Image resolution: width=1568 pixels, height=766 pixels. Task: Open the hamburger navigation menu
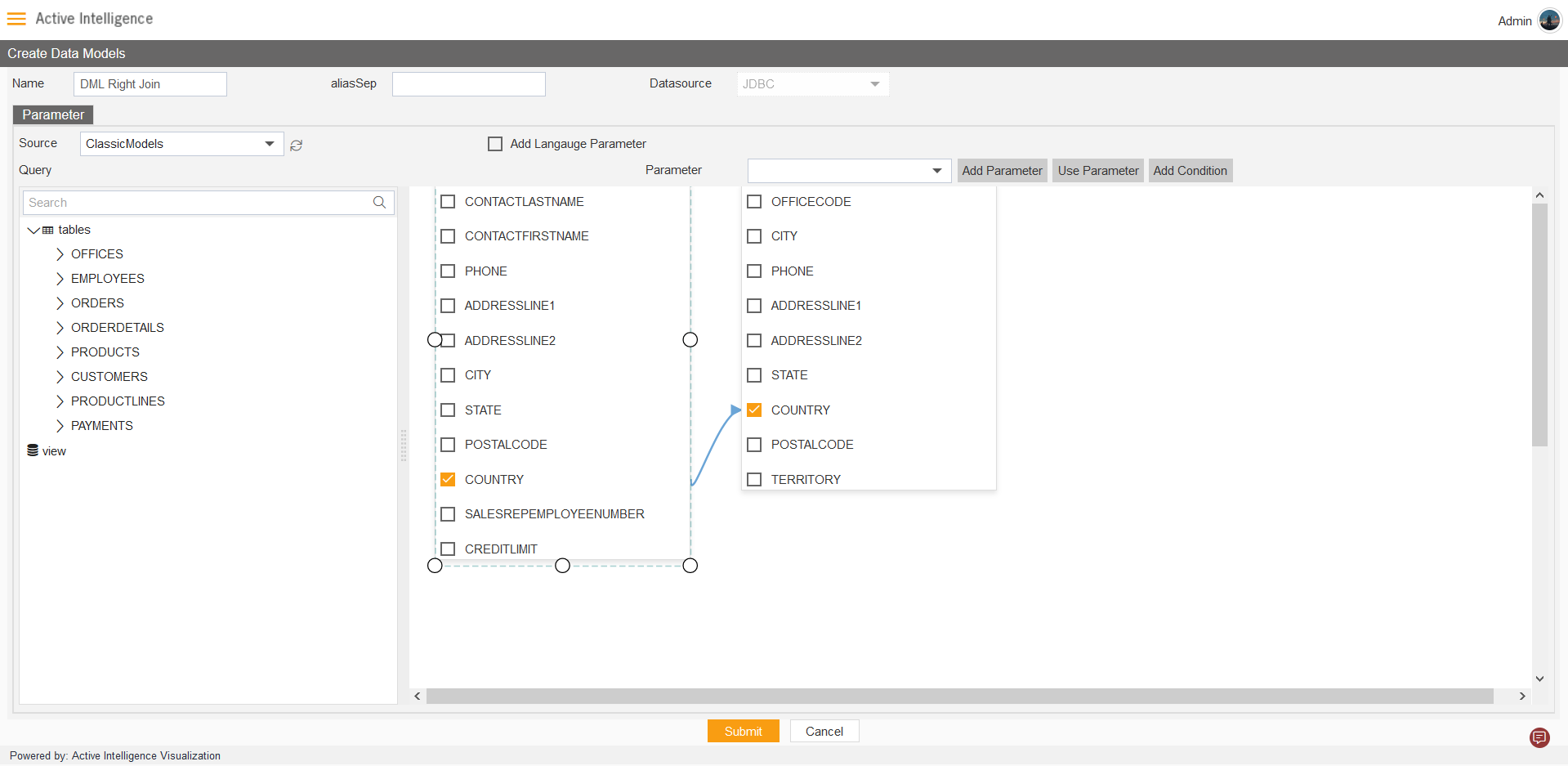click(16, 19)
